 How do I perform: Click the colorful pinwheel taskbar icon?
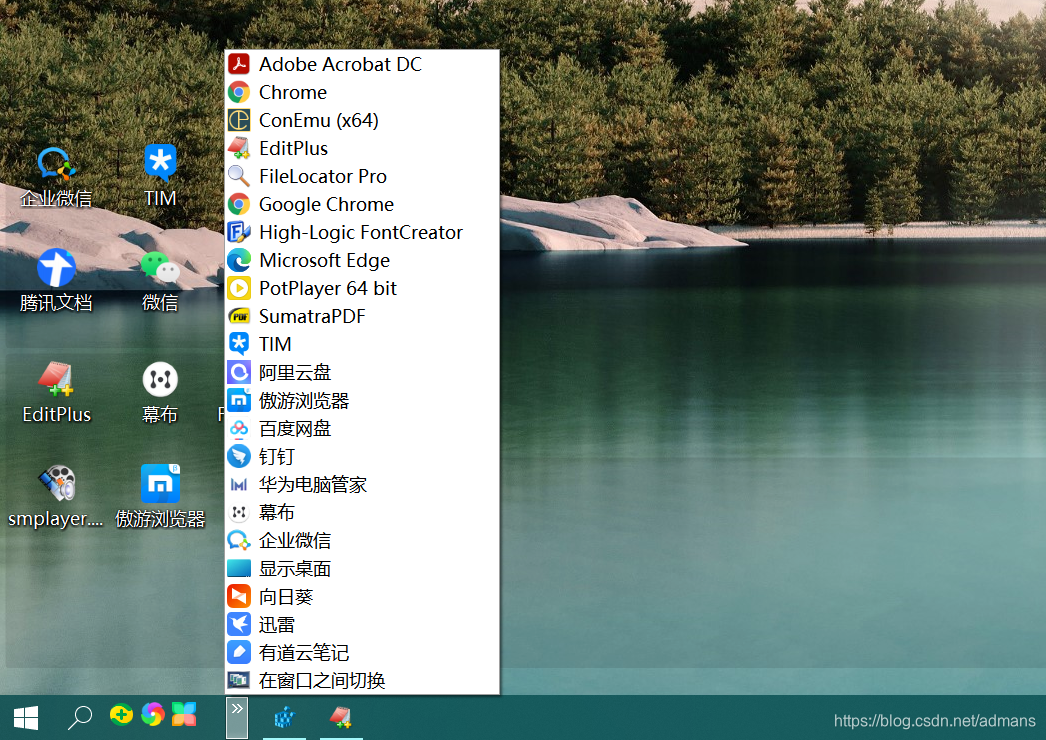(153, 715)
